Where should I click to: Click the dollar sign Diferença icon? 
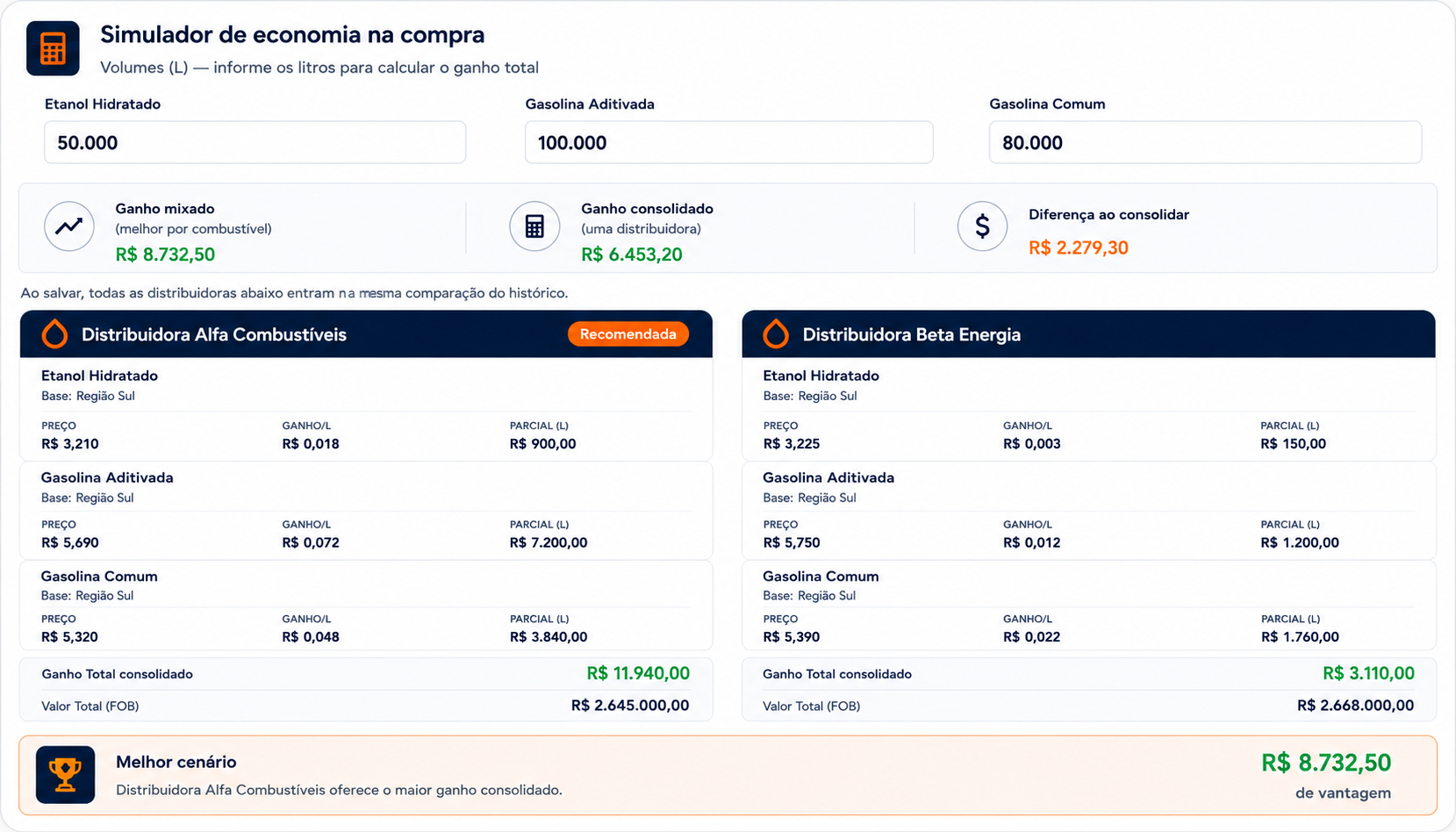pyautogui.click(x=982, y=226)
